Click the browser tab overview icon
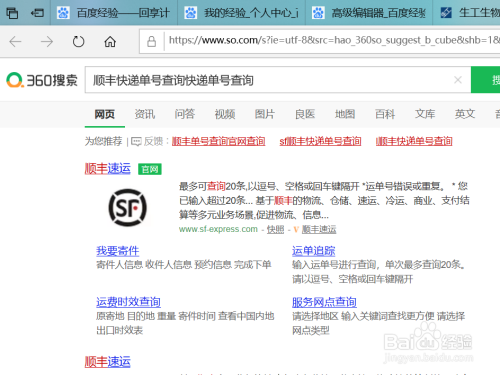Viewport: 500px width, 375px height. pyautogui.click(x=12, y=13)
